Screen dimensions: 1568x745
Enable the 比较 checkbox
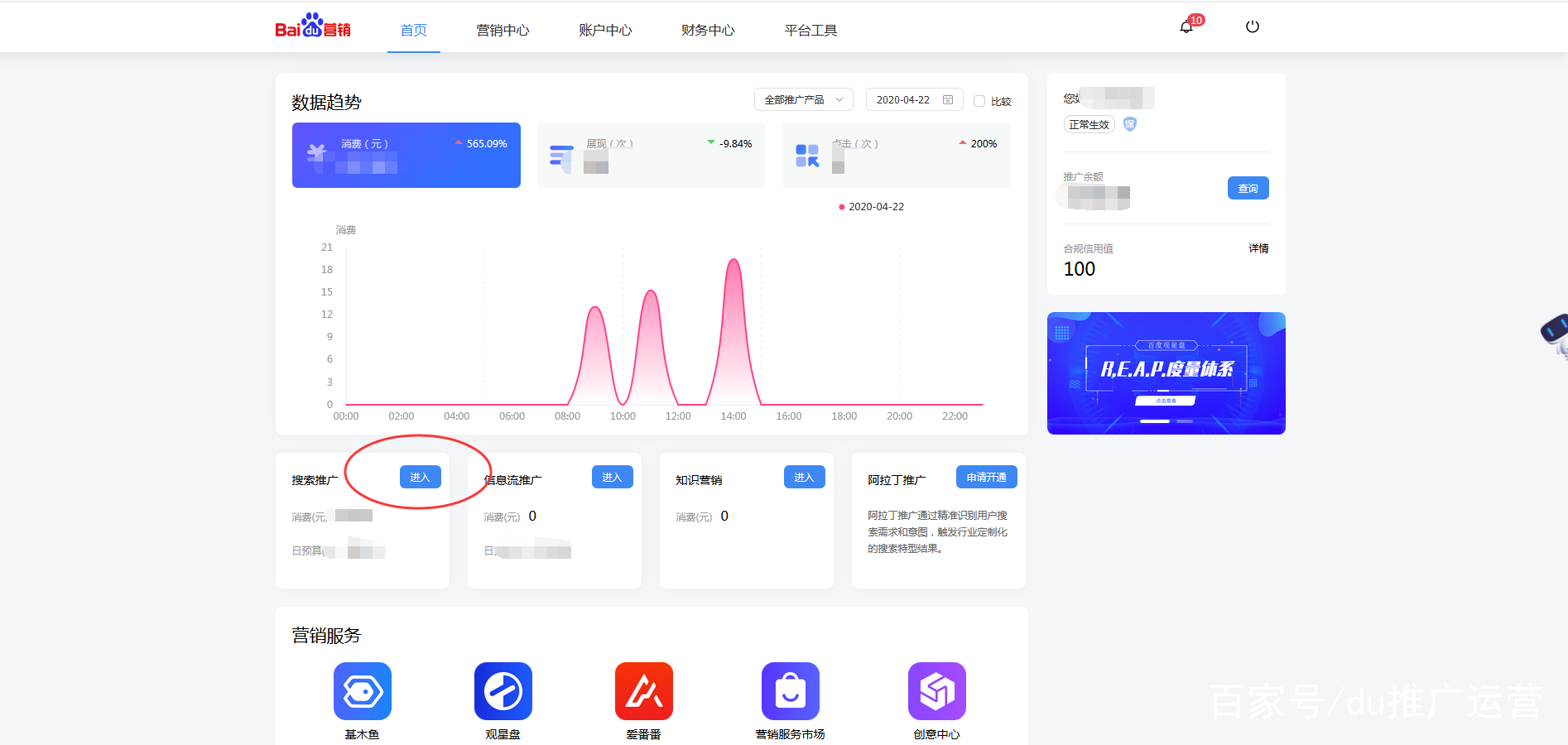(981, 101)
